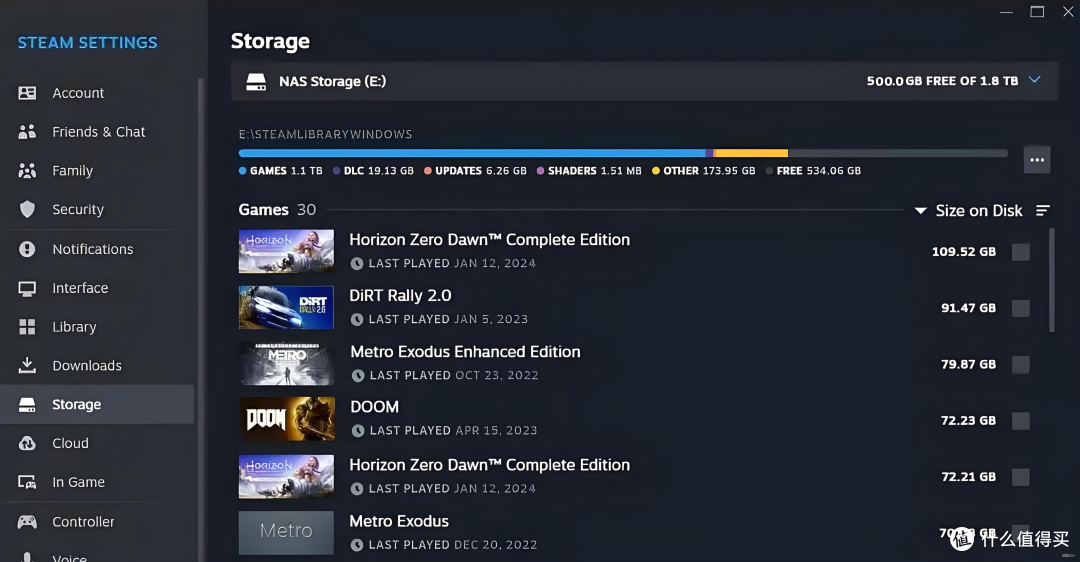Click clock icon under Metro Exodus Enhanced Edition
Image resolution: width=1080 pixels, height=562 pixels.
click(x=357, y=375)
